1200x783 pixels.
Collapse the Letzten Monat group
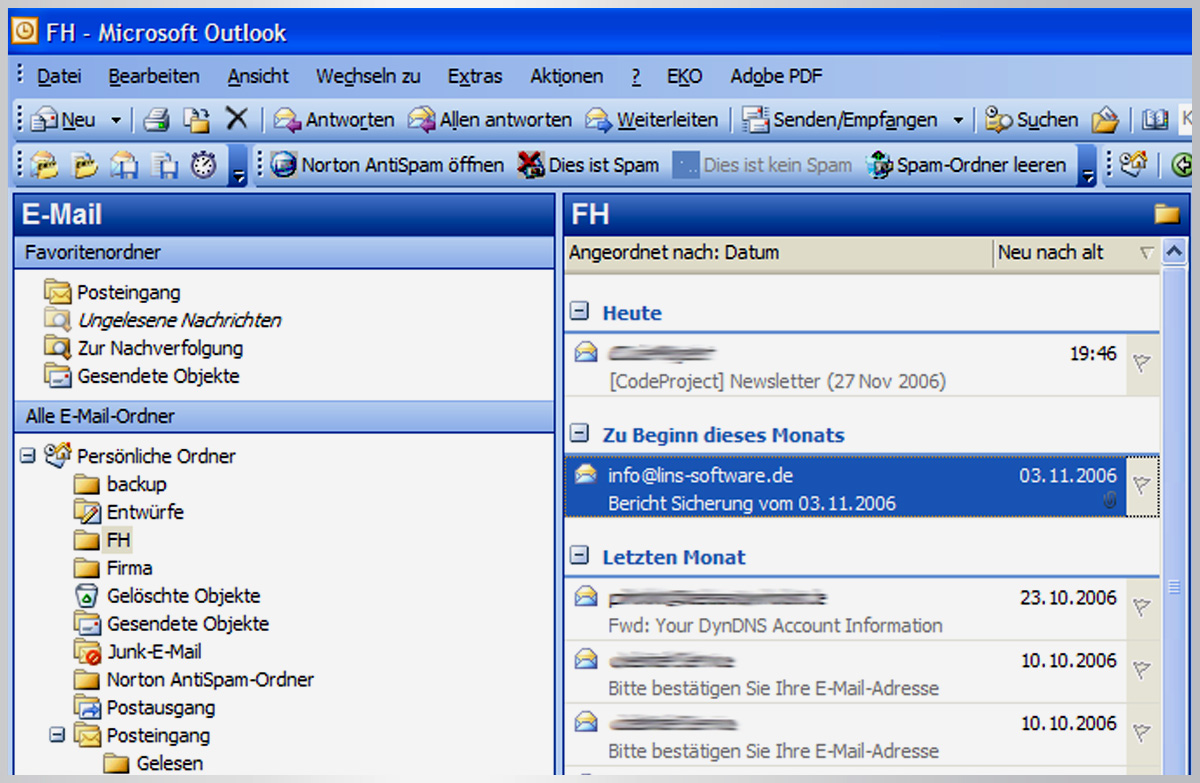coord(578,556)
